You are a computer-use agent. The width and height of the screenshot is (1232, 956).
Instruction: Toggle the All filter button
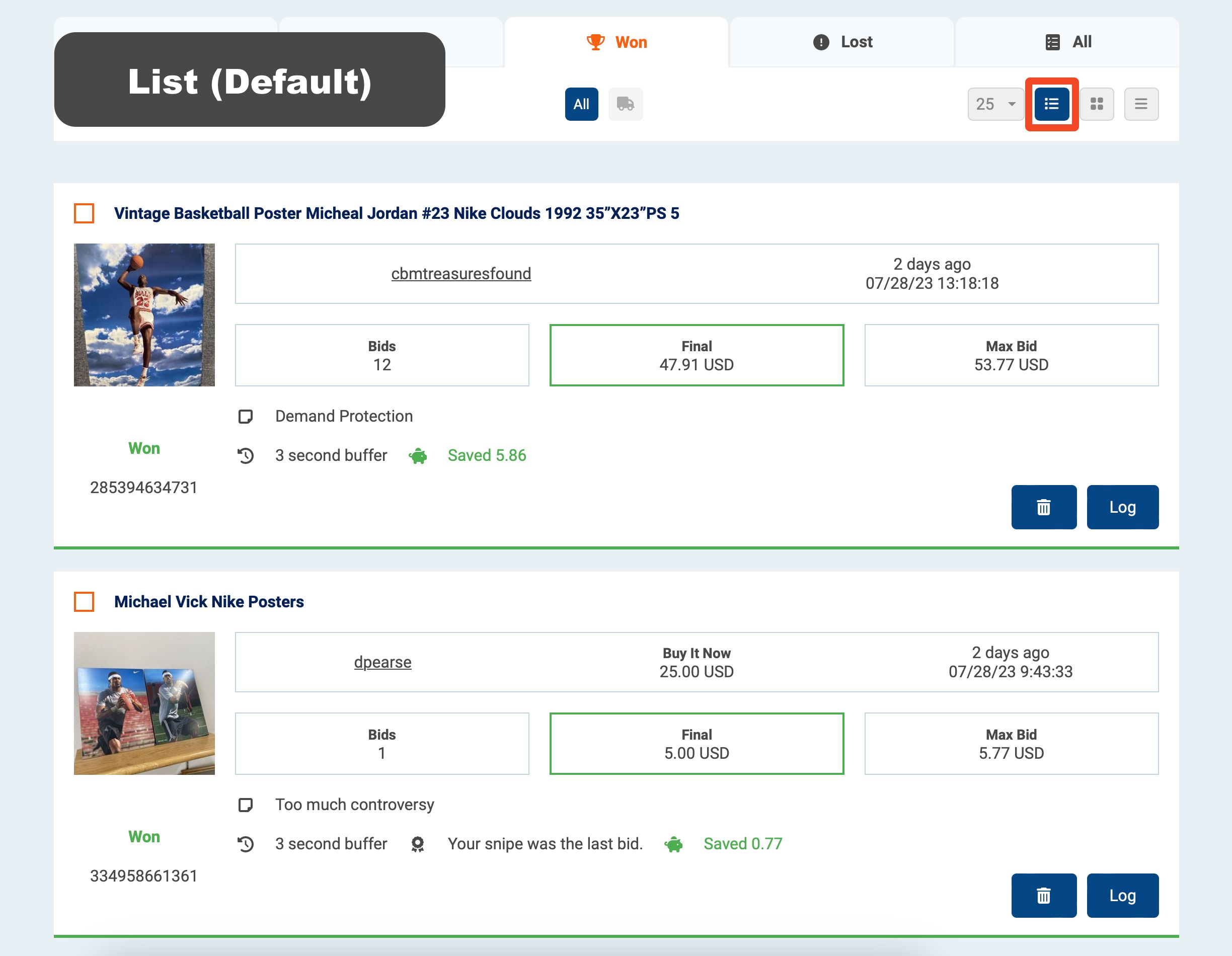pyautogui.click(x=581, y=104)
